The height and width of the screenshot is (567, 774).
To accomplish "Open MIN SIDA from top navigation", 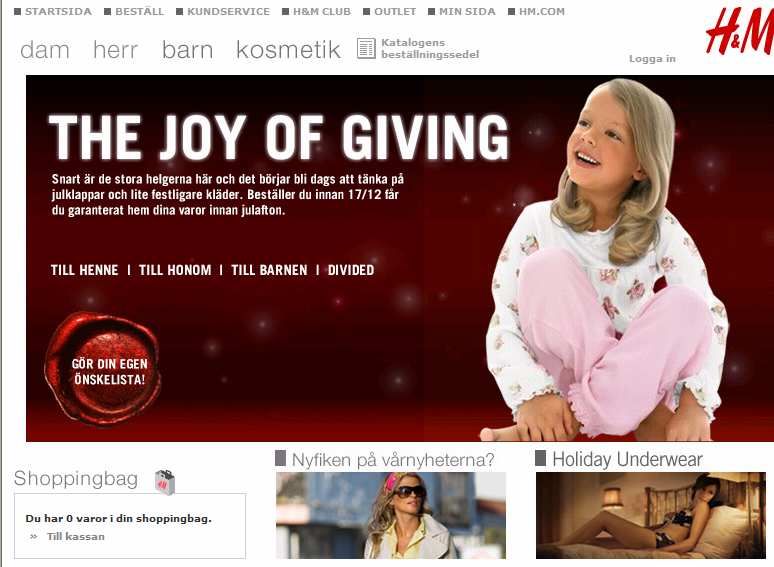I will click(467, 11).
